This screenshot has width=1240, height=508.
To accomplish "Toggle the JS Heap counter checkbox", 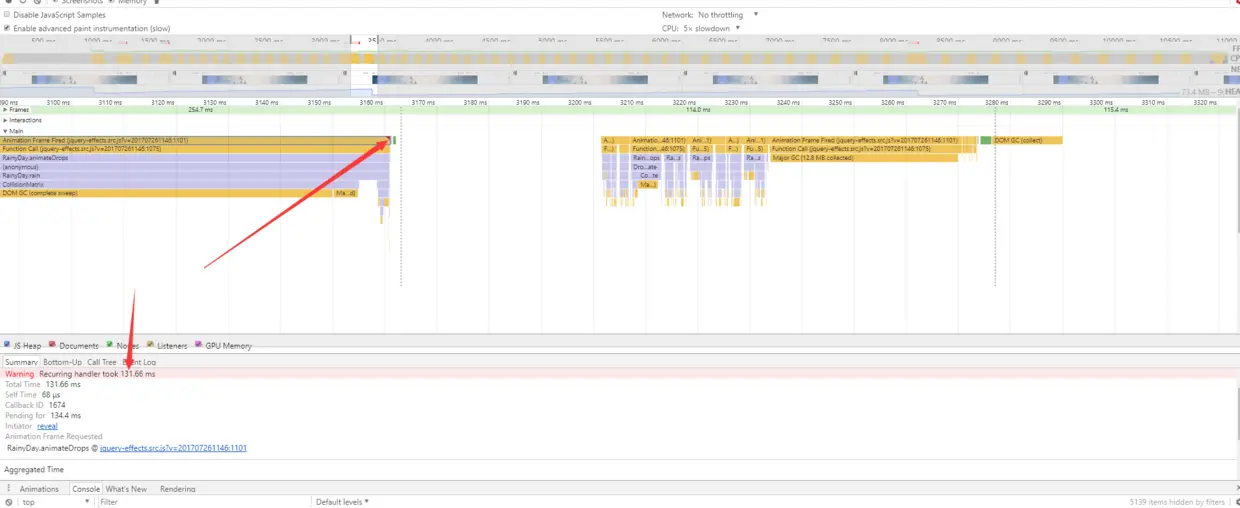I will 7,345.
